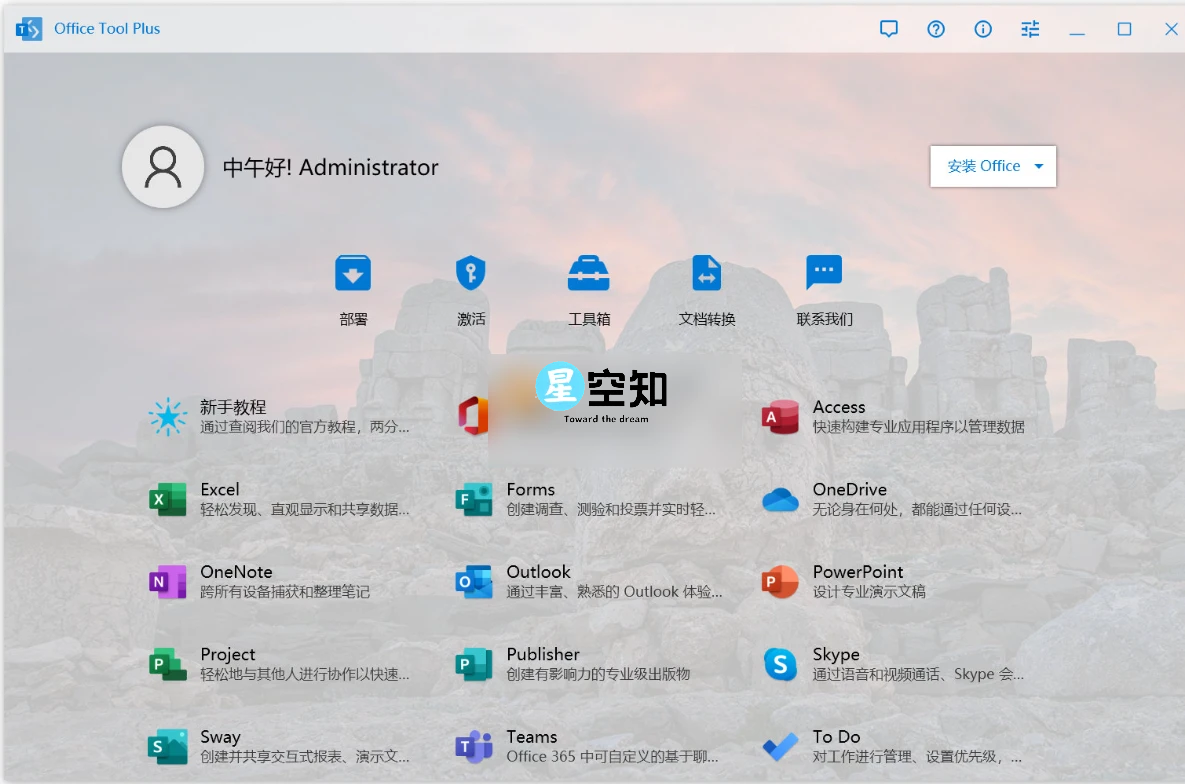Expand the 安装 Office dropdown arrow

point(1039,166)
